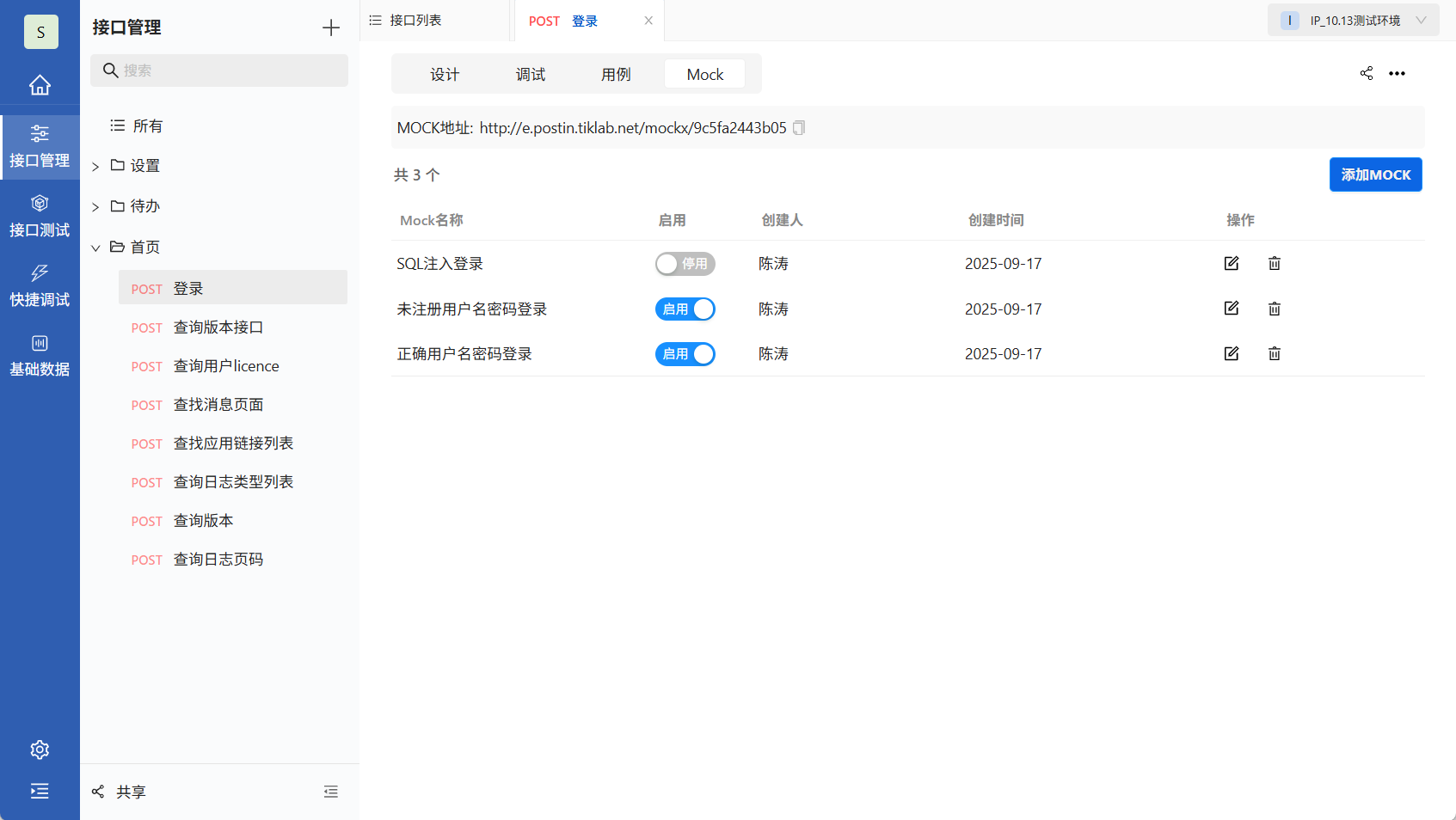Delete the 正确用户名密码登录 mock entry
Image resolution: width=1456 pixels, height=820 pixels.
click(x=1275, y=353)
